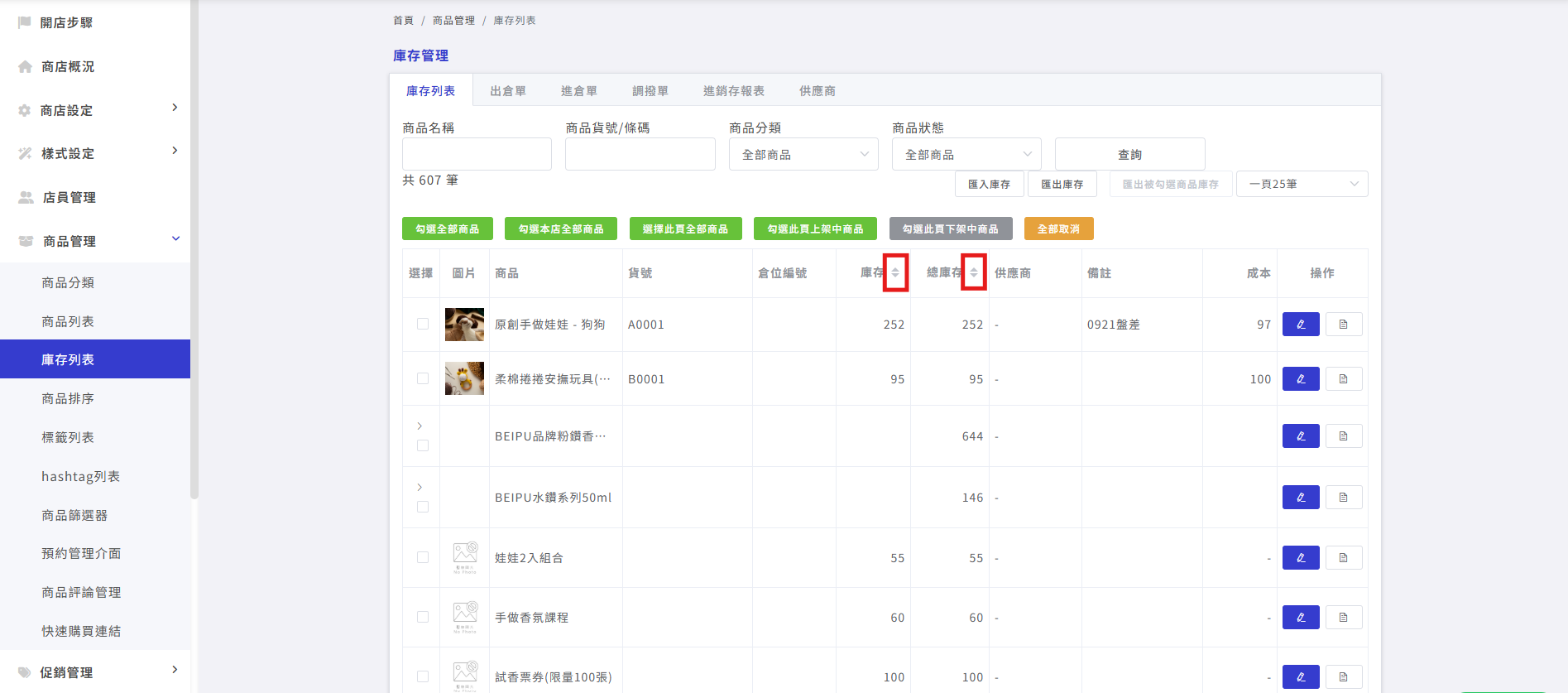Check the box for 柔棉捲捲安撫玩具
Viewport: 1568px width, 693px height.
coord(423,378)
